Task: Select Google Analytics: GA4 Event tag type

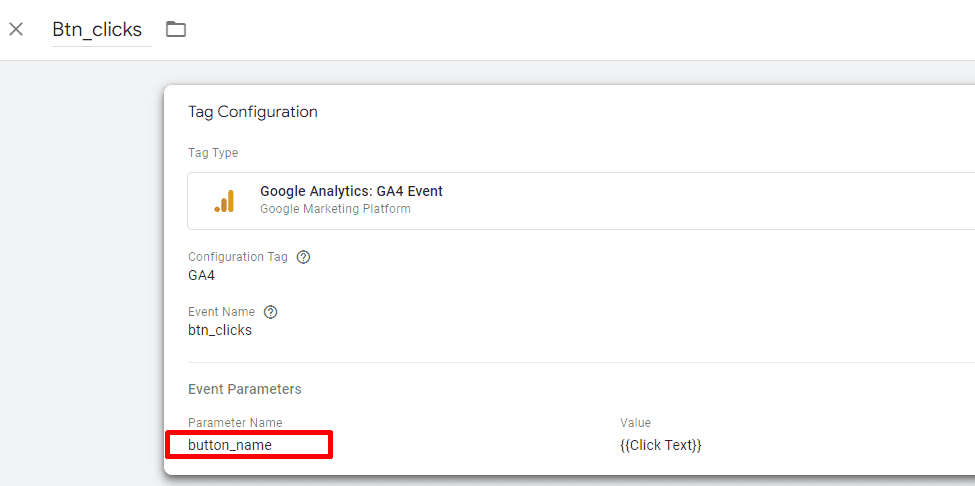Action: [581, 201]
